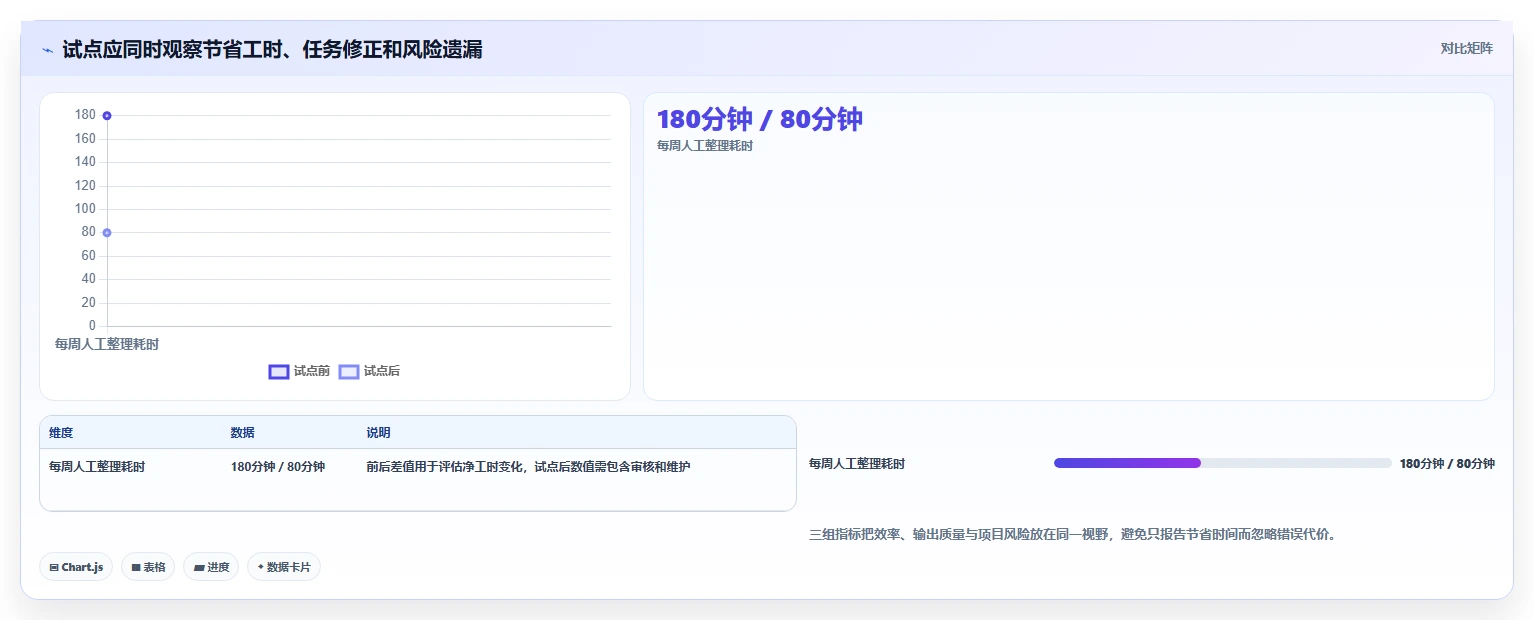Click the card subtitle 每周人工整理耗时

coord(705,146)
